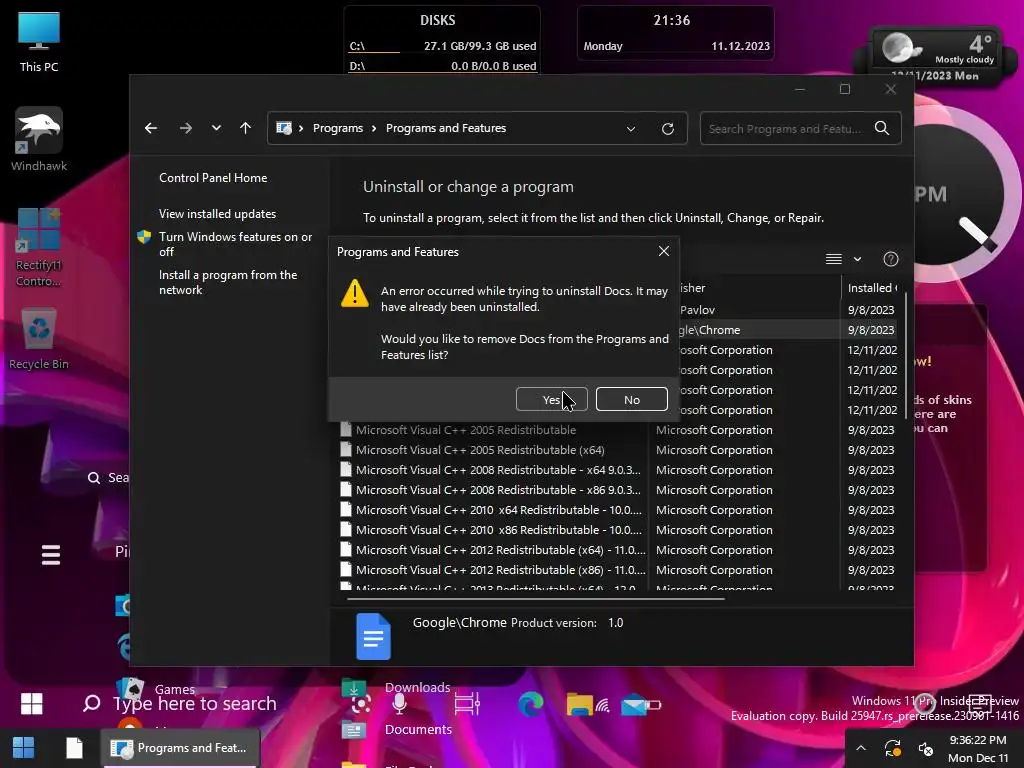The width and height of the screenshot is (1024, 768).
Task: Open This PC desktop icon
Action: (x=39, y=42)
